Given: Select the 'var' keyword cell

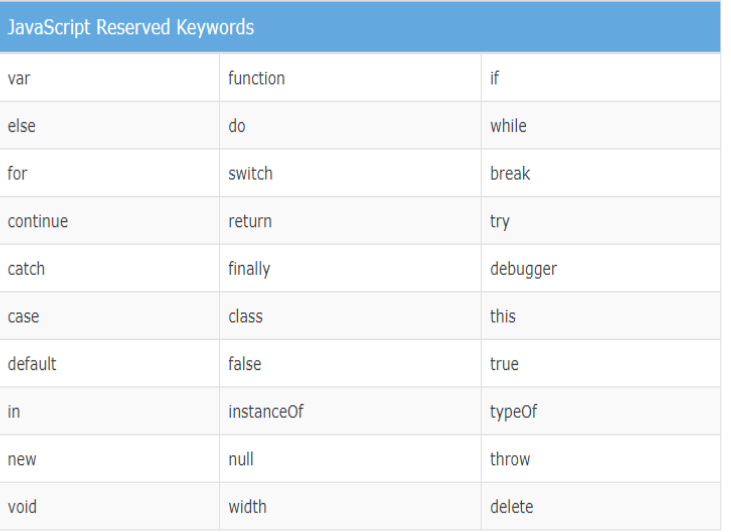Looking at the screenshot, I should (108, 79).
